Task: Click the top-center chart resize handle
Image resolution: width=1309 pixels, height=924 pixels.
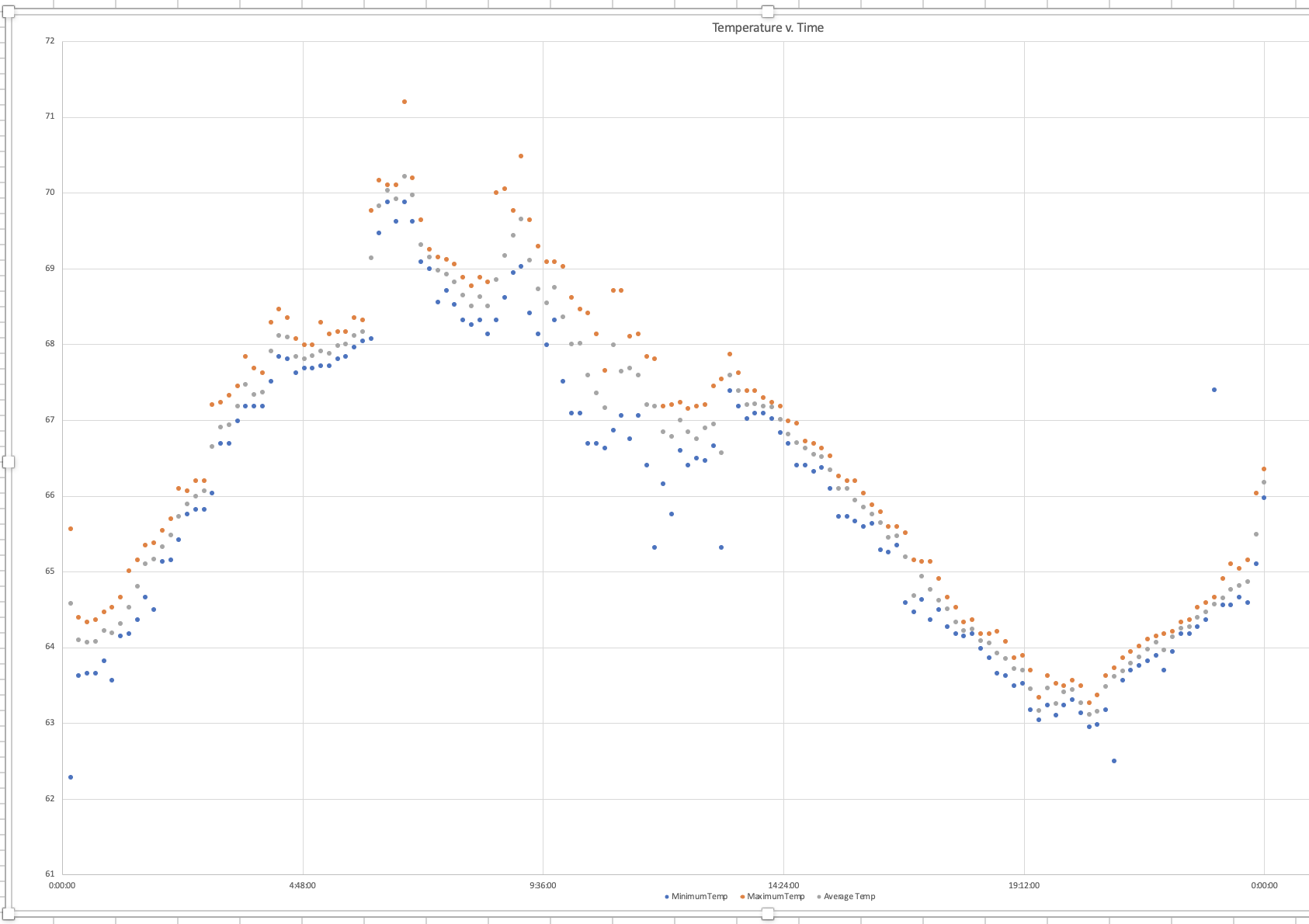Action: (x=768, y=11)
